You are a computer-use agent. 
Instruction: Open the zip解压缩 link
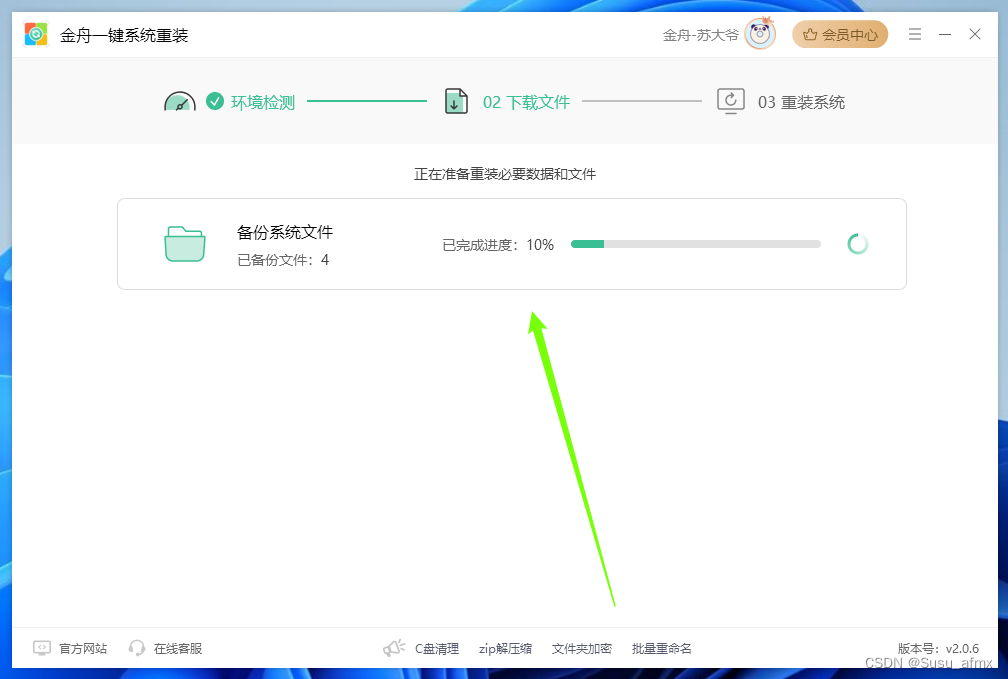click(505, 649)
